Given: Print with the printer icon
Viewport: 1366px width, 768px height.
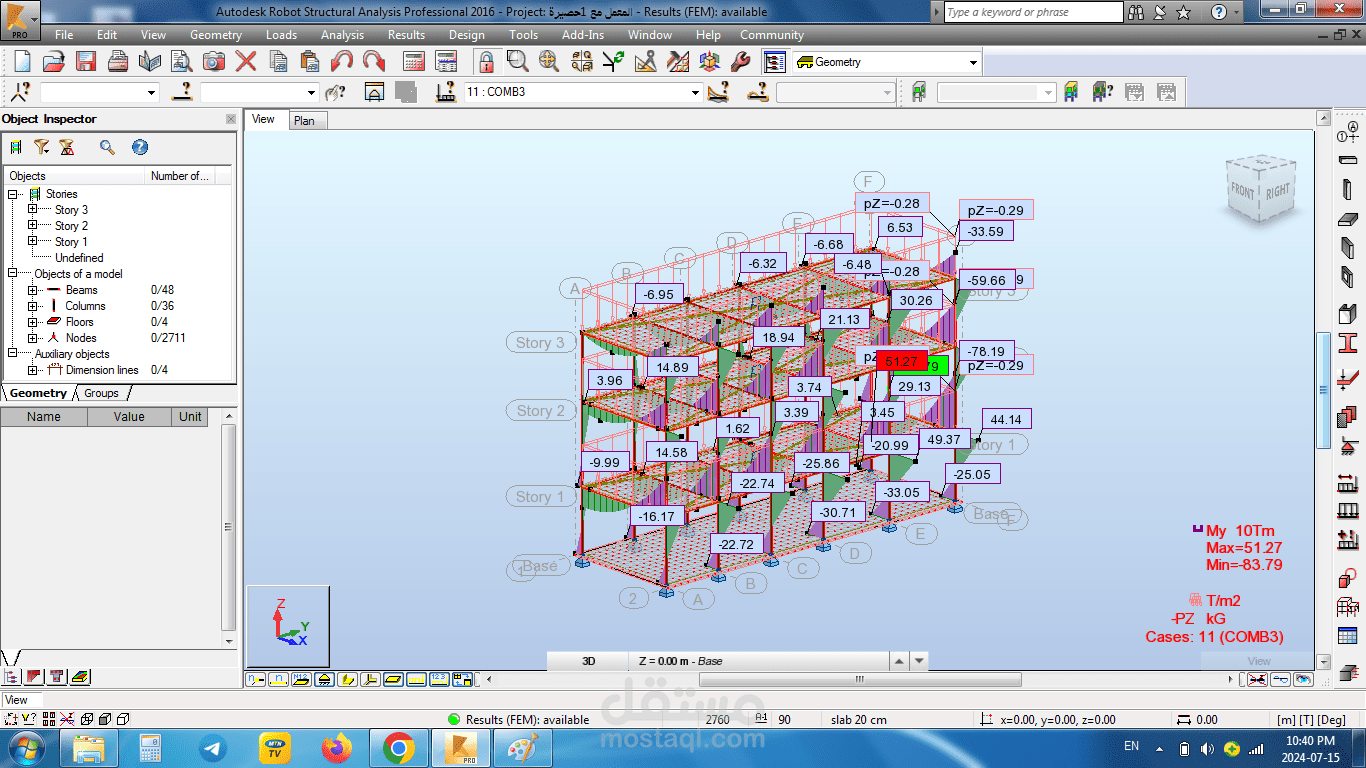Looking at the screenshot, I should point(117,61).
